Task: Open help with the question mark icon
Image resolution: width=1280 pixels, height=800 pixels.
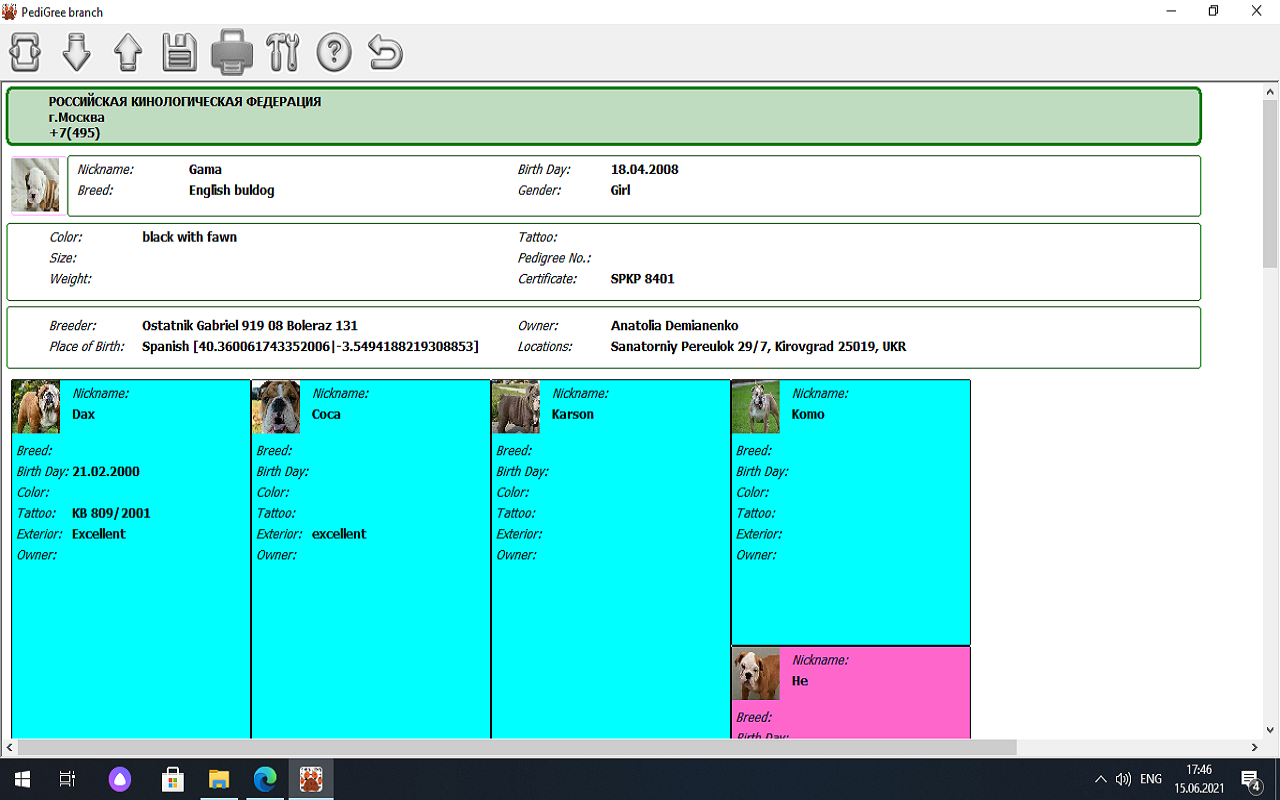Action: [x=334, y=52]
